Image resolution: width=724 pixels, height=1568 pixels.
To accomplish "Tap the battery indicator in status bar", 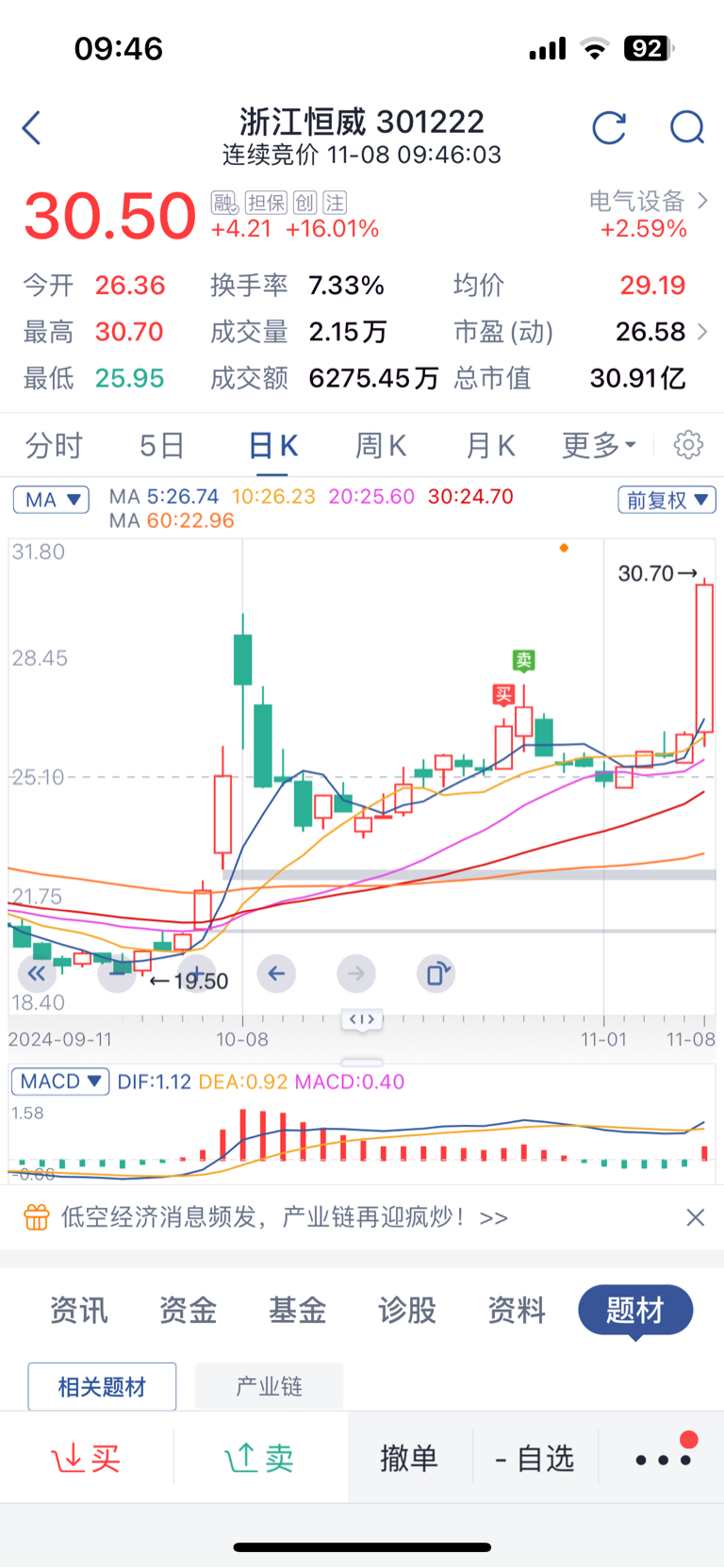I will click(x=650, y=48).
